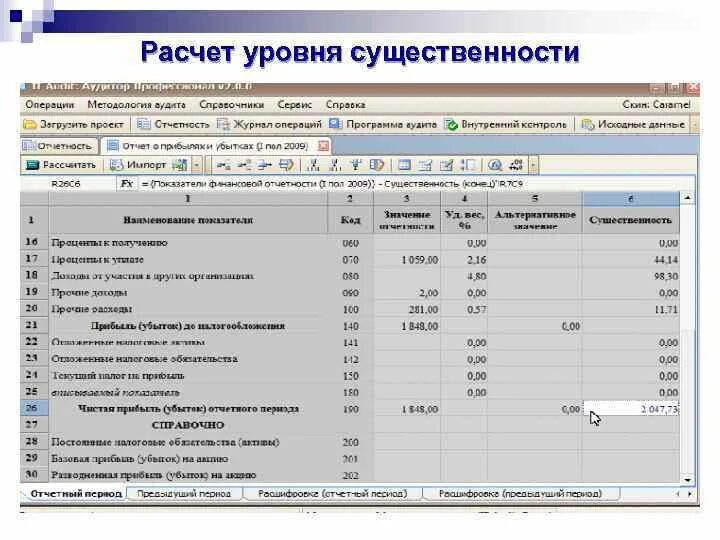720x540 pixels.
Task: Click code cell 202
Action: pos(350,476)
